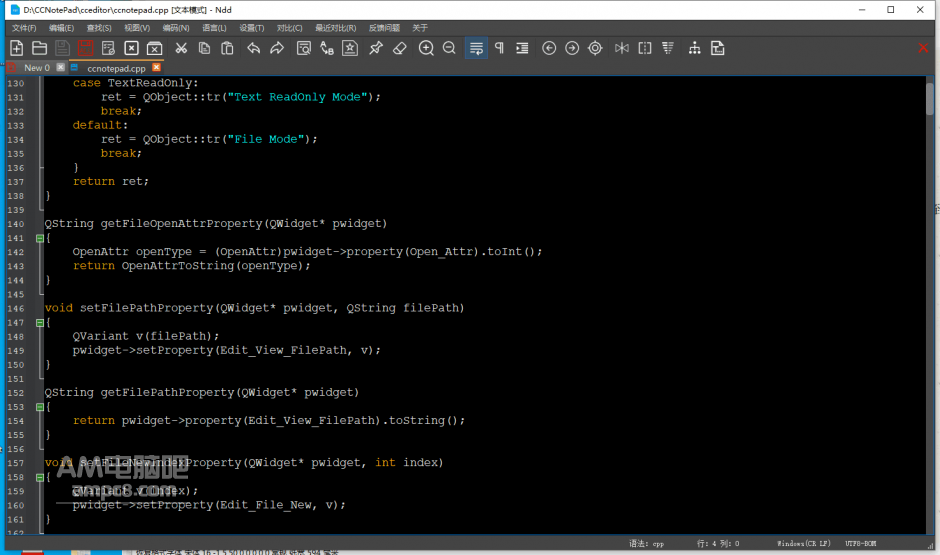Viewport: 940px width, 555px height.
Task: Create a new file with toolbar icon
Action: point(17,49)
